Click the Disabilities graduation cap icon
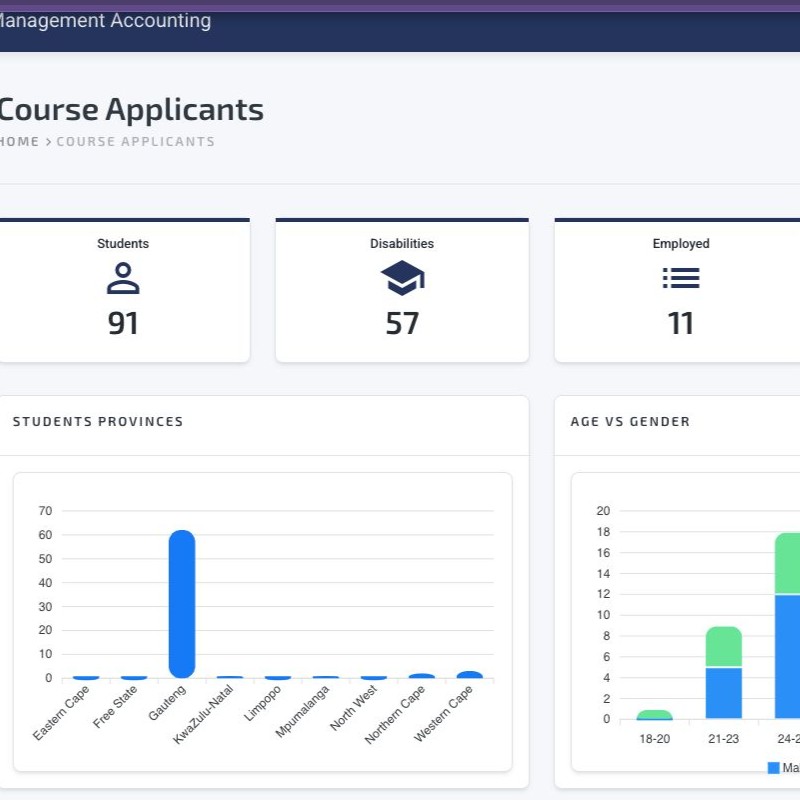 (x=402, y=278)
